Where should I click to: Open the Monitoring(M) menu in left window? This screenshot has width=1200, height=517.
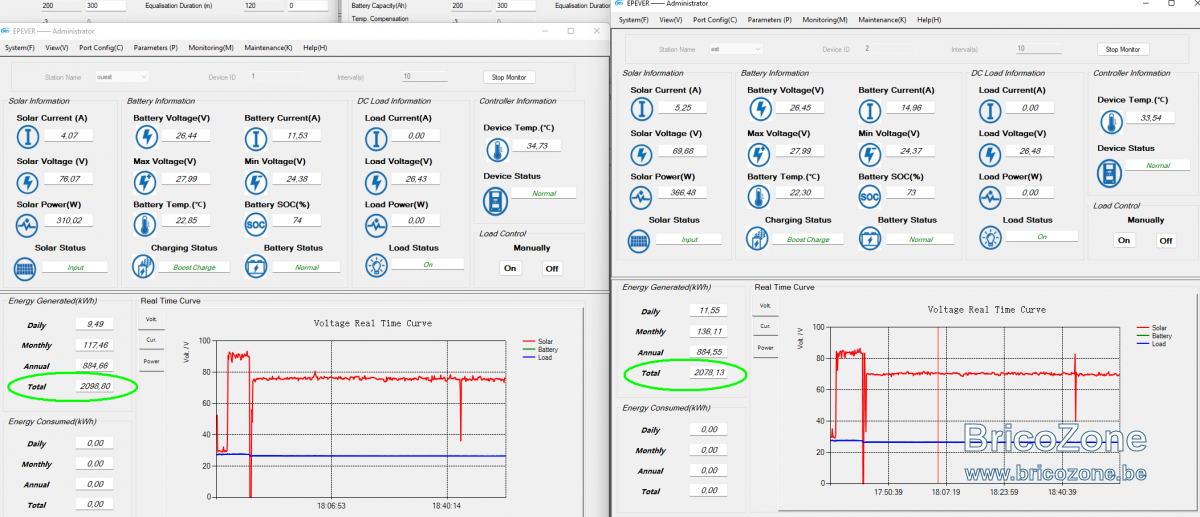[x=211, y=48]
